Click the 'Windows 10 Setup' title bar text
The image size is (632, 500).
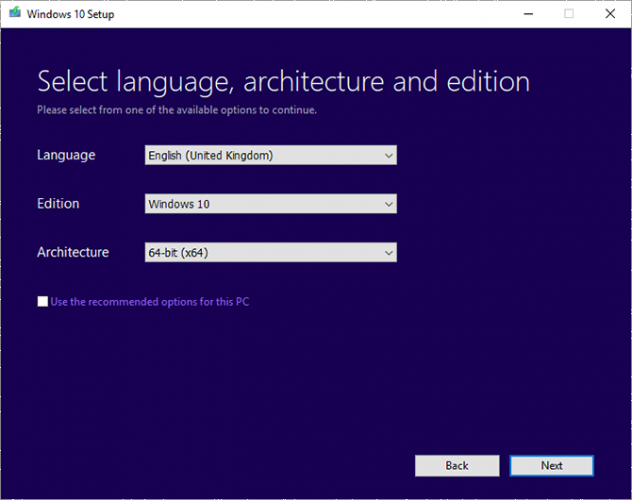[70, 14]
